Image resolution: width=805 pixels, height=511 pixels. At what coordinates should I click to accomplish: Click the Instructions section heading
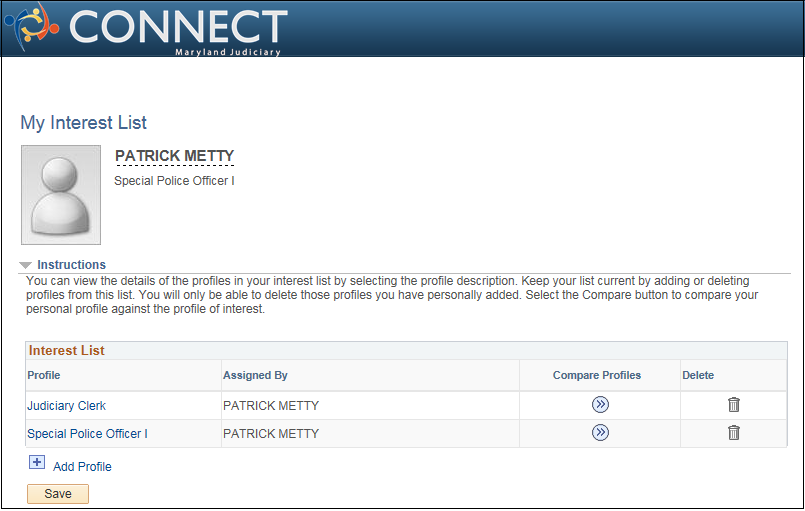tap(71, 264)
